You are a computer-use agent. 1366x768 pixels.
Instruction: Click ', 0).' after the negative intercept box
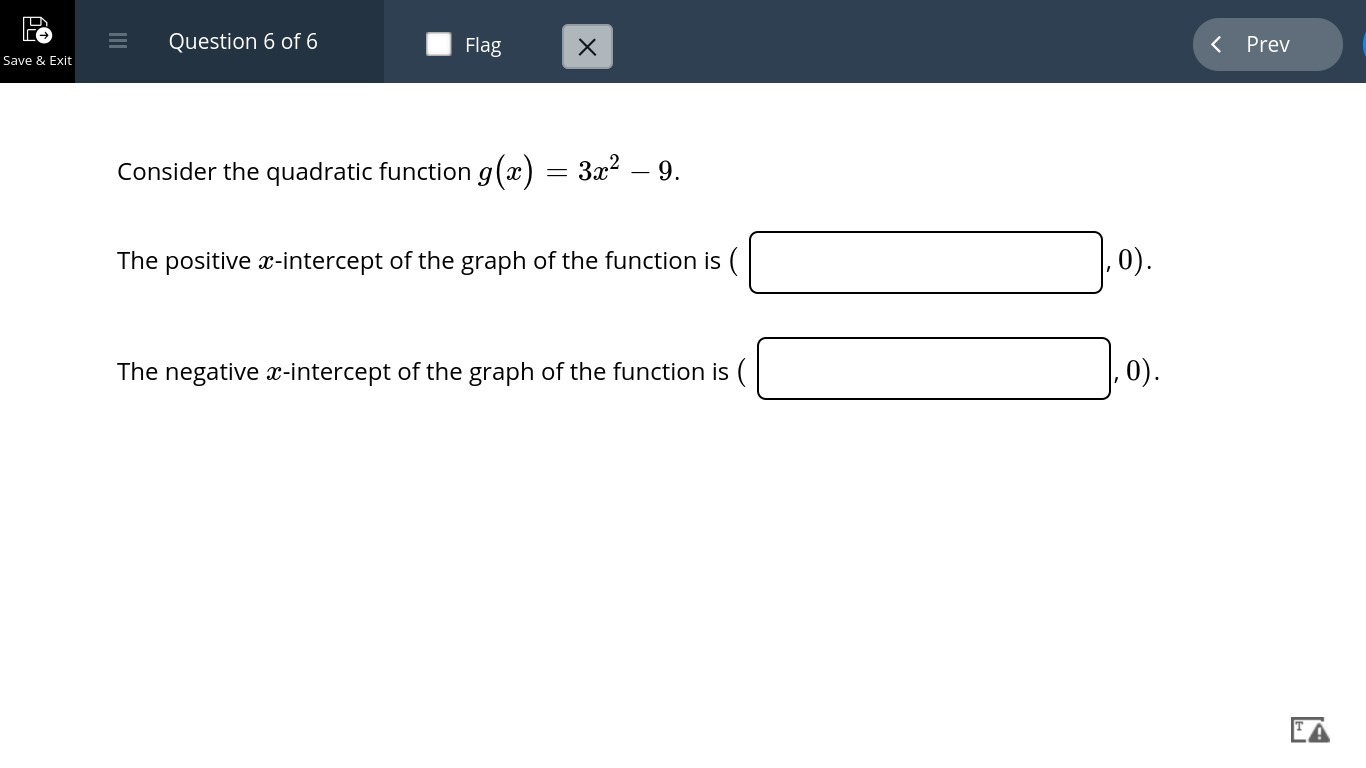click(x=1137, y=371)
